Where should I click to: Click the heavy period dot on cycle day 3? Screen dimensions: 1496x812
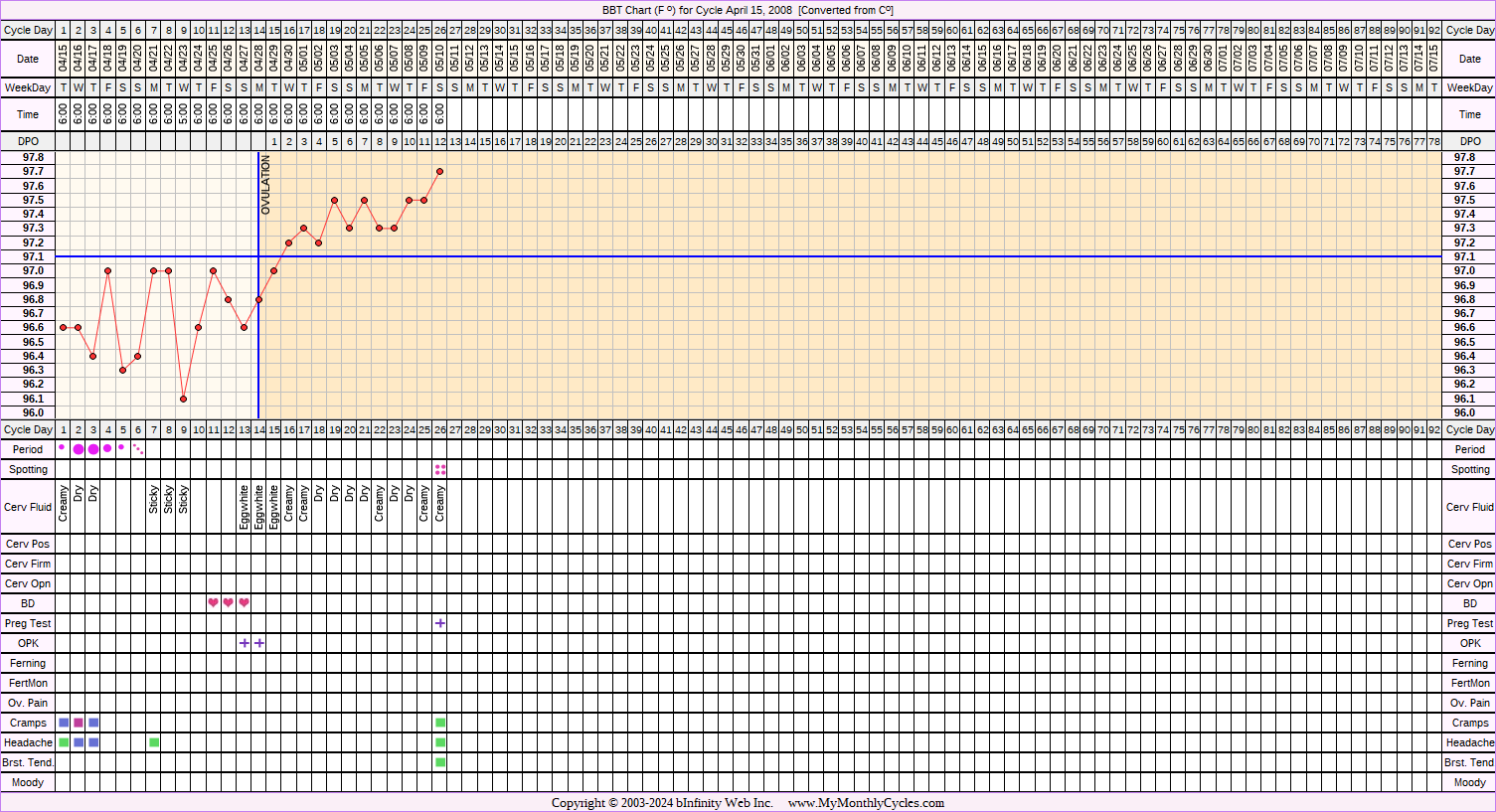pyautogui.click(x=93, y=449)
